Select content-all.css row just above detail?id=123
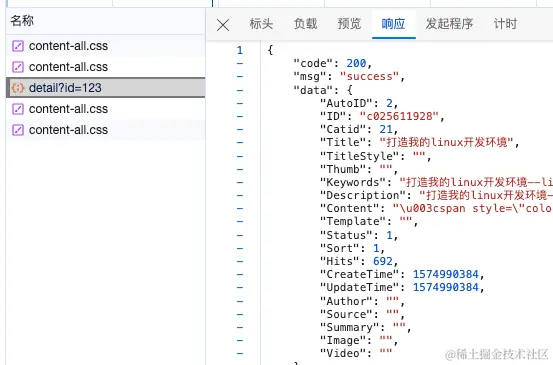 pos(105,67)
